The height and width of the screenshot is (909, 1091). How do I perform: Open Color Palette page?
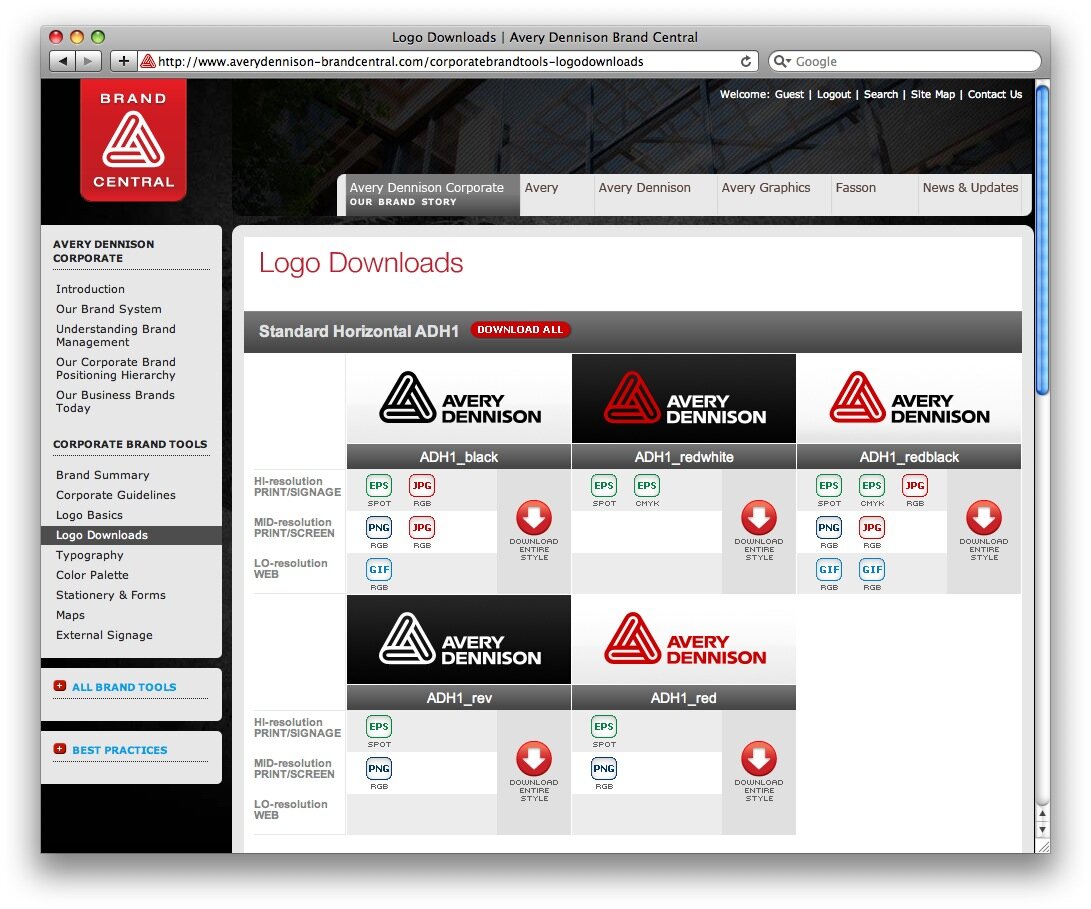(x=92, y=575)
